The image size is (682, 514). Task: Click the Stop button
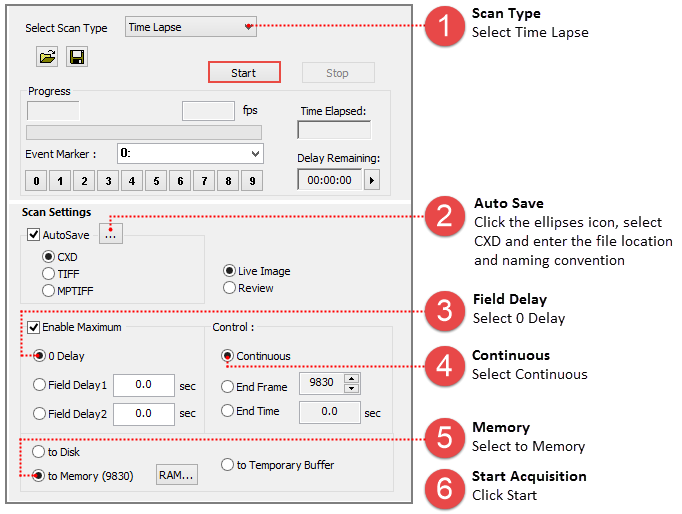pyautogui.click(x=337, y=73)
